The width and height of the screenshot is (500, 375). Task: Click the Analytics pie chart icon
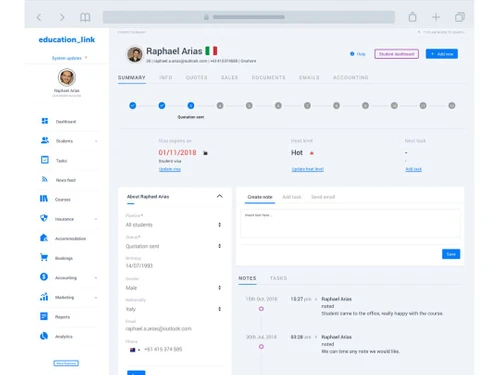(44, 336)
